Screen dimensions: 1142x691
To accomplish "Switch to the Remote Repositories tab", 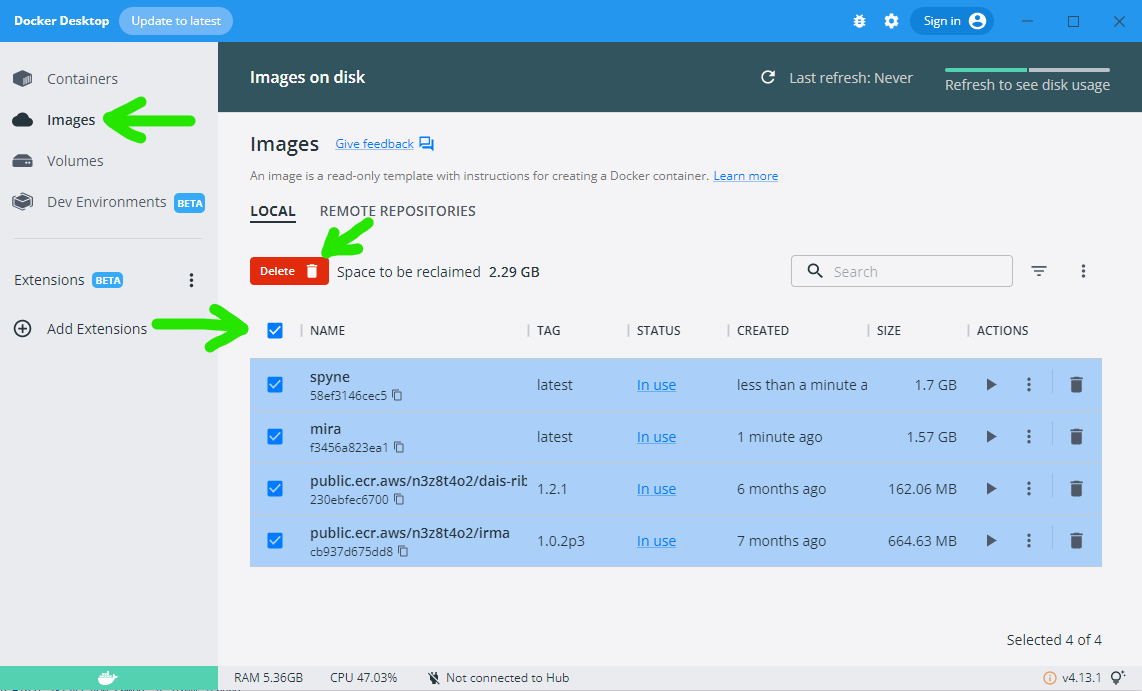I will pos(398,211).
